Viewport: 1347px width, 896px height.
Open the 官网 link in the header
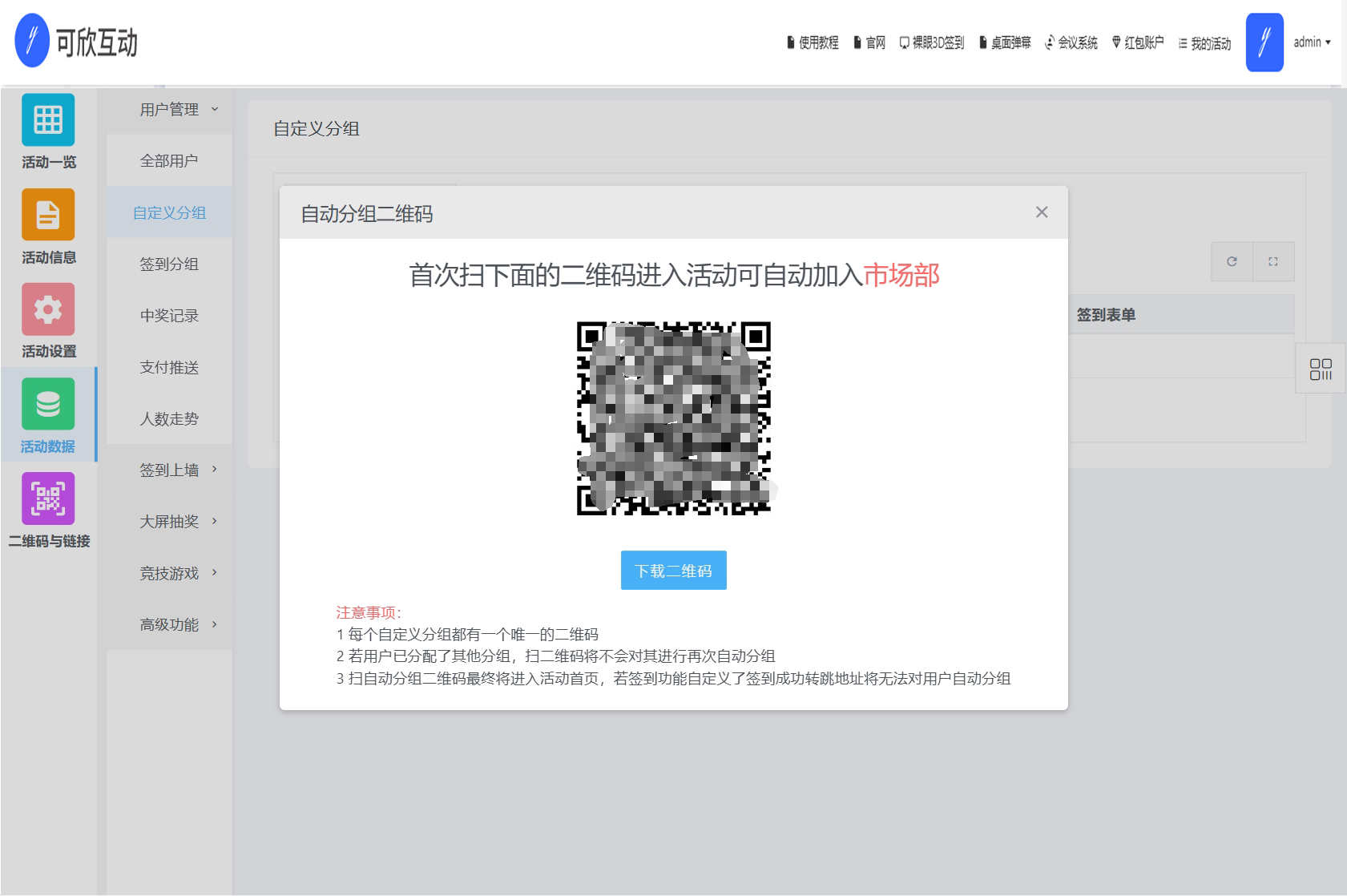[869, 42]
